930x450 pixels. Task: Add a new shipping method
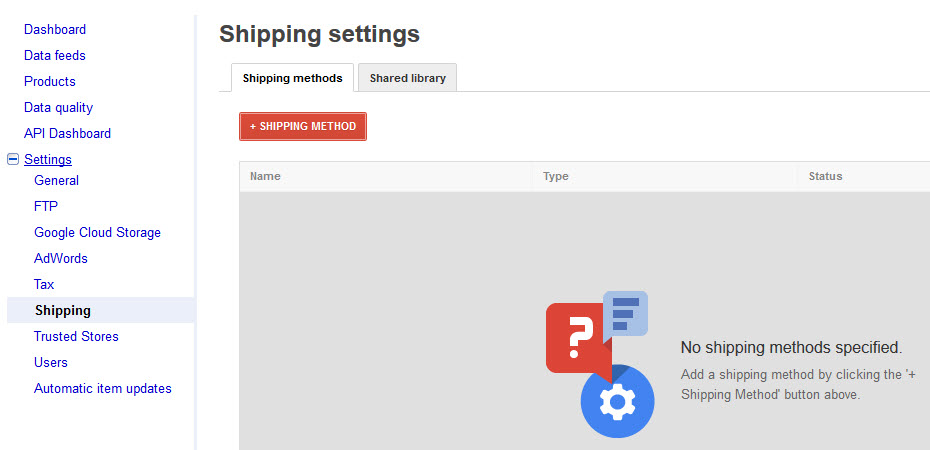pyautogui.click(x=303, y=126)
